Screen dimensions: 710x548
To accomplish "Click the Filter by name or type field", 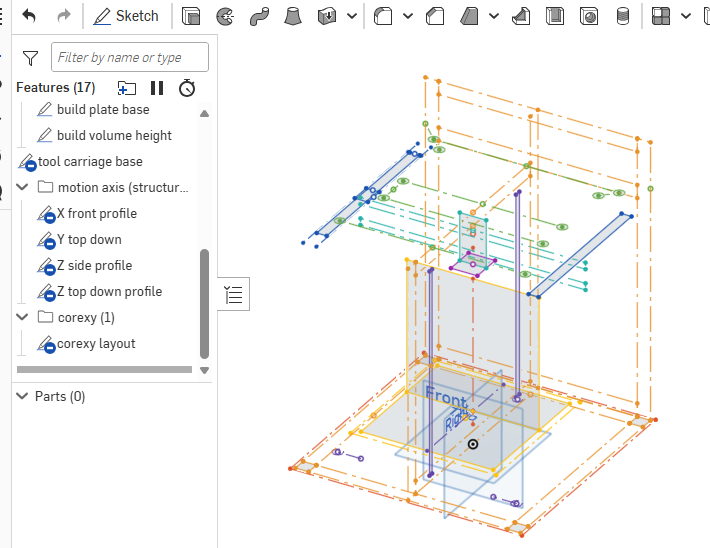I will (x=129, y=58).
